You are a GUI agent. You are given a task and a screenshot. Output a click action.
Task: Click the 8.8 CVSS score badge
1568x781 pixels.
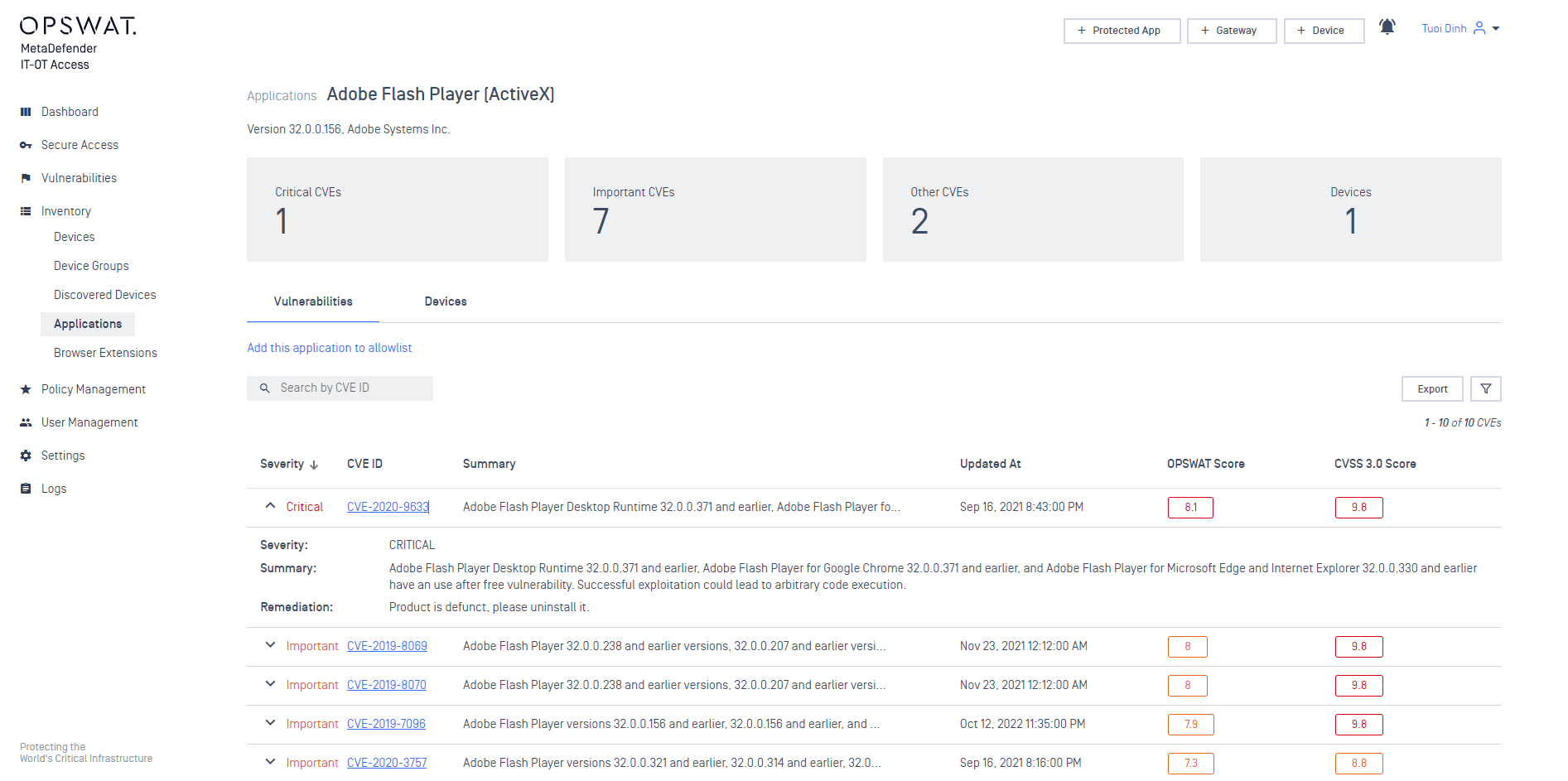(1358, 764)
